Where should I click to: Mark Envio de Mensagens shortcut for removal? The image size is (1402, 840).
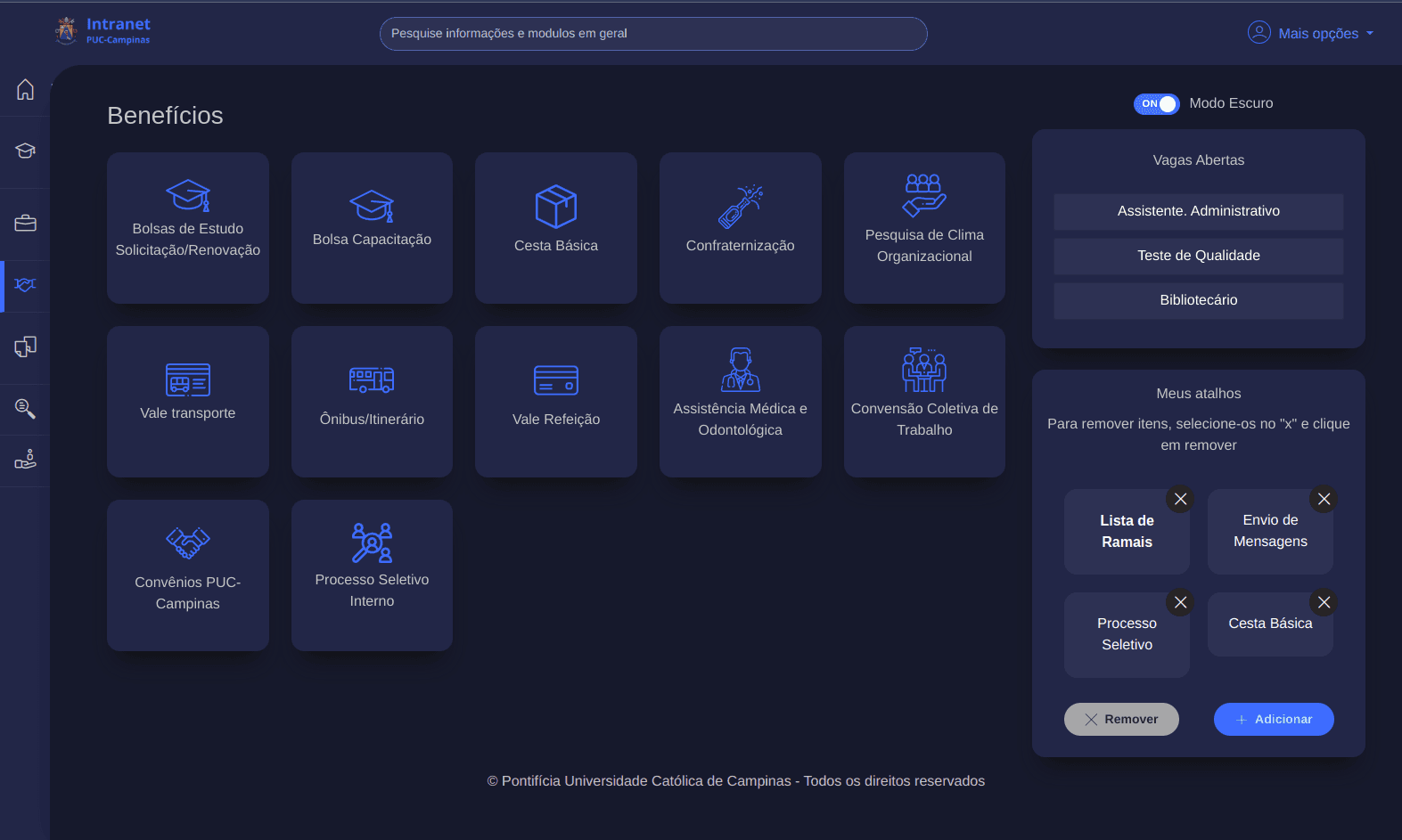(x=1324, y=499)
